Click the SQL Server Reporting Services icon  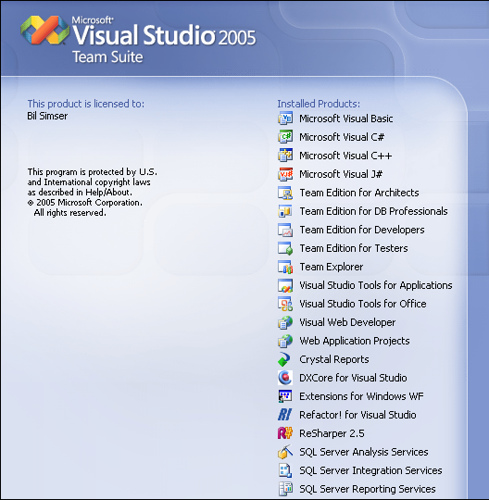click(285, 489)
